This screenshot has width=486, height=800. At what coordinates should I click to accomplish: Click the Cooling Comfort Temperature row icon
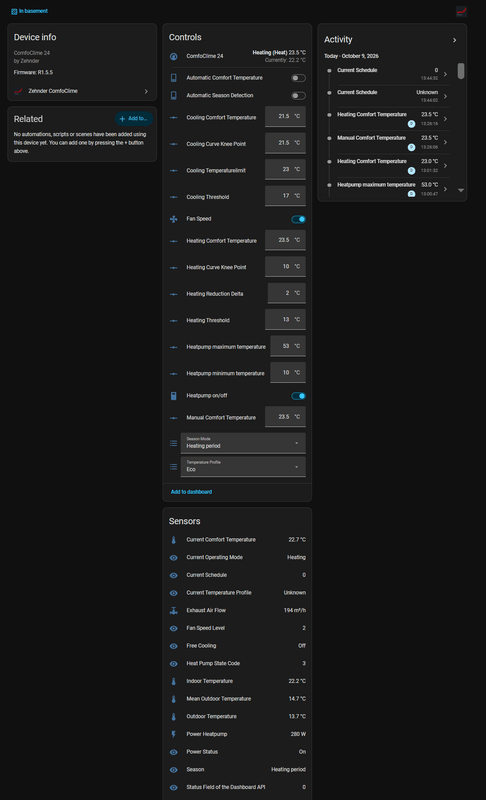coord(173,117)
